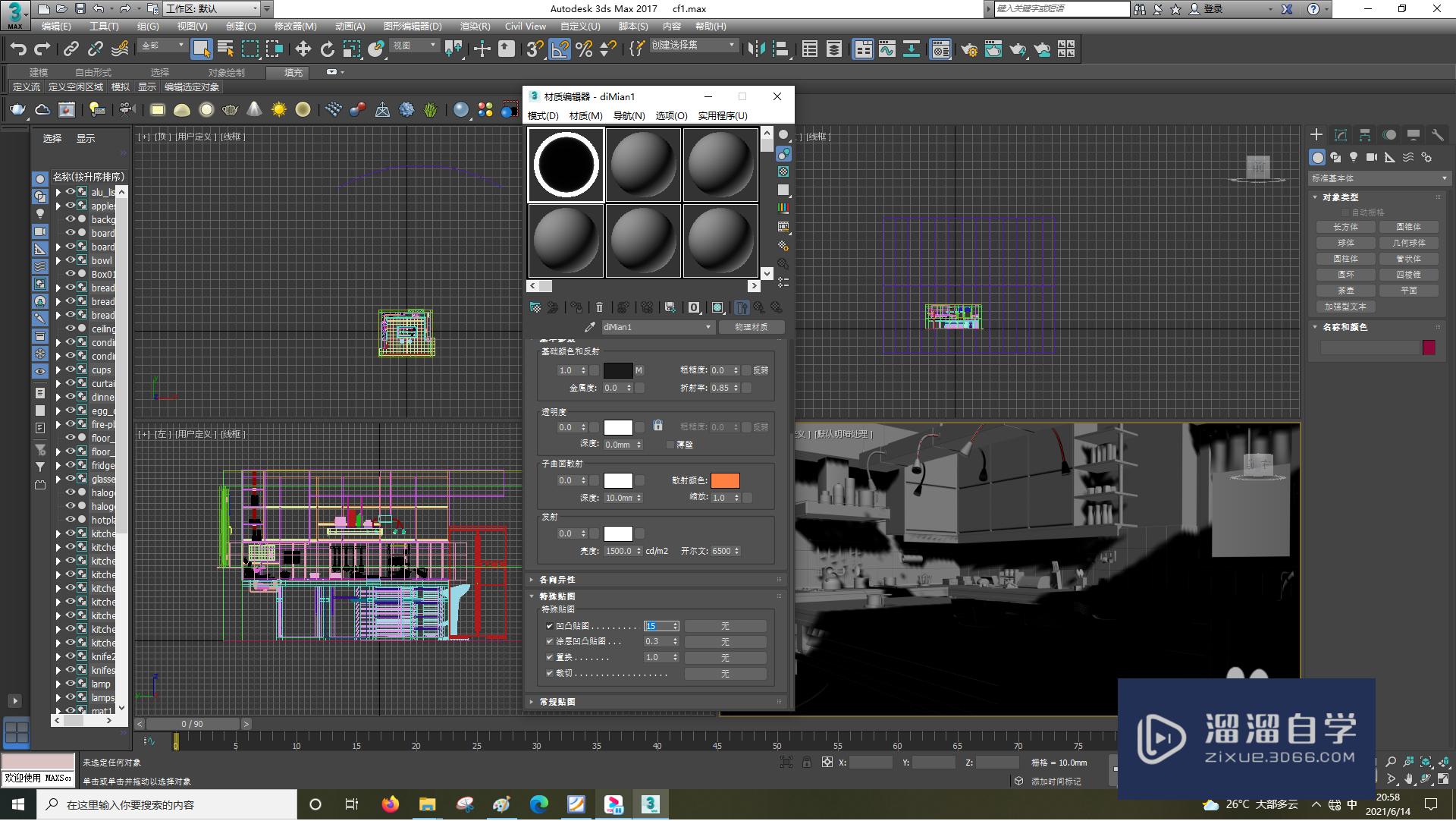1456x821 pixels.
Task: Open the 创建选择集 selection set dropdown
Action: pyautogui.click(x=693, y=46)
